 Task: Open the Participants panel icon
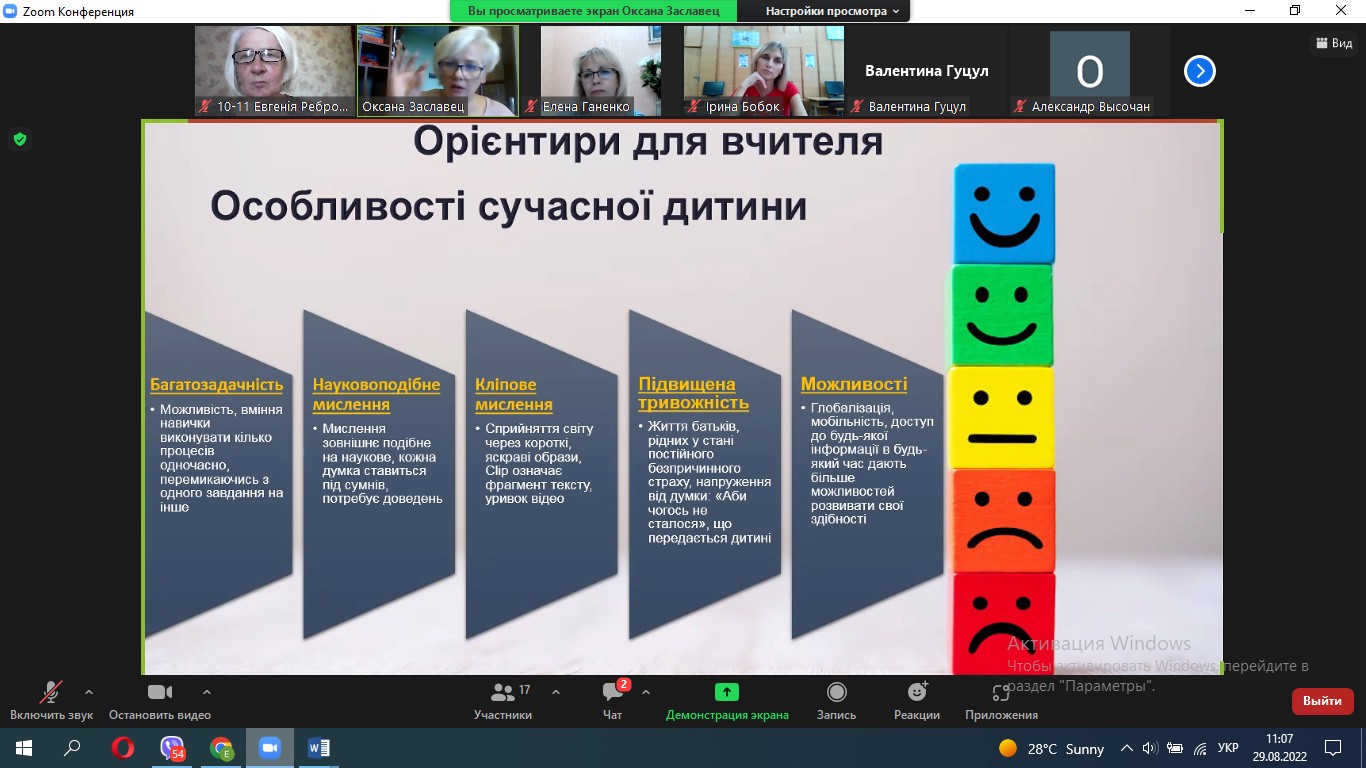click(503, 693)
